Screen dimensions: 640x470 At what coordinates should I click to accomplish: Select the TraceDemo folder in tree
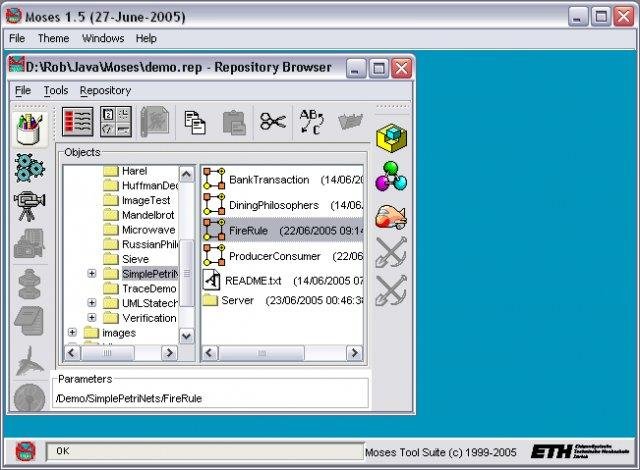click(x=140, y=288)
